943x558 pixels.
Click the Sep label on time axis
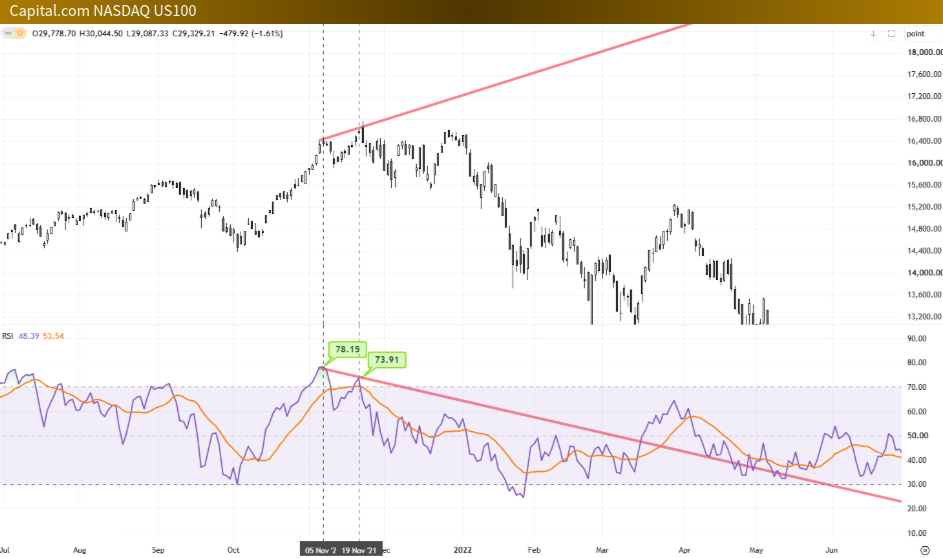pos(158,550)
